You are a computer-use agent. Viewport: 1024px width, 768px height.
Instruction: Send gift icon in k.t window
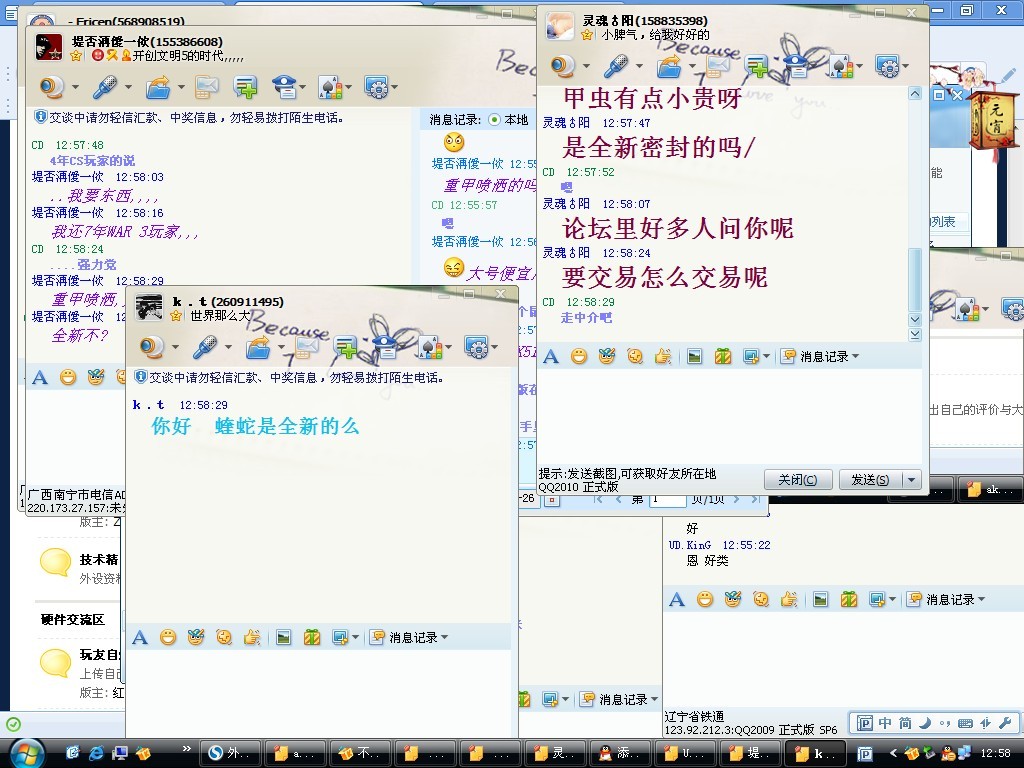(x=312, y=637)
